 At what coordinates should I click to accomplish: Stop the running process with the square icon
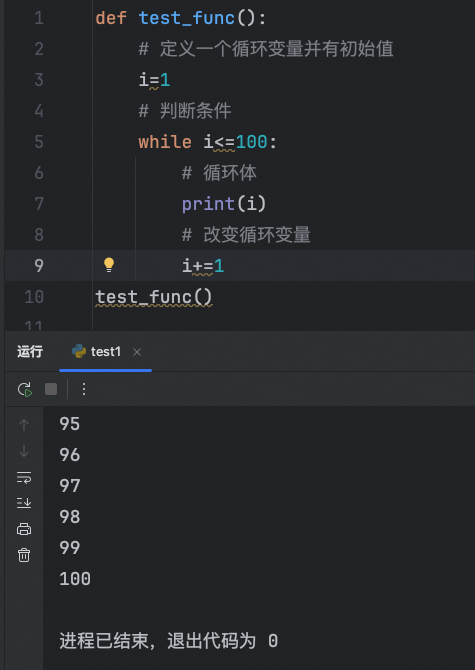[x=51, y=389]
